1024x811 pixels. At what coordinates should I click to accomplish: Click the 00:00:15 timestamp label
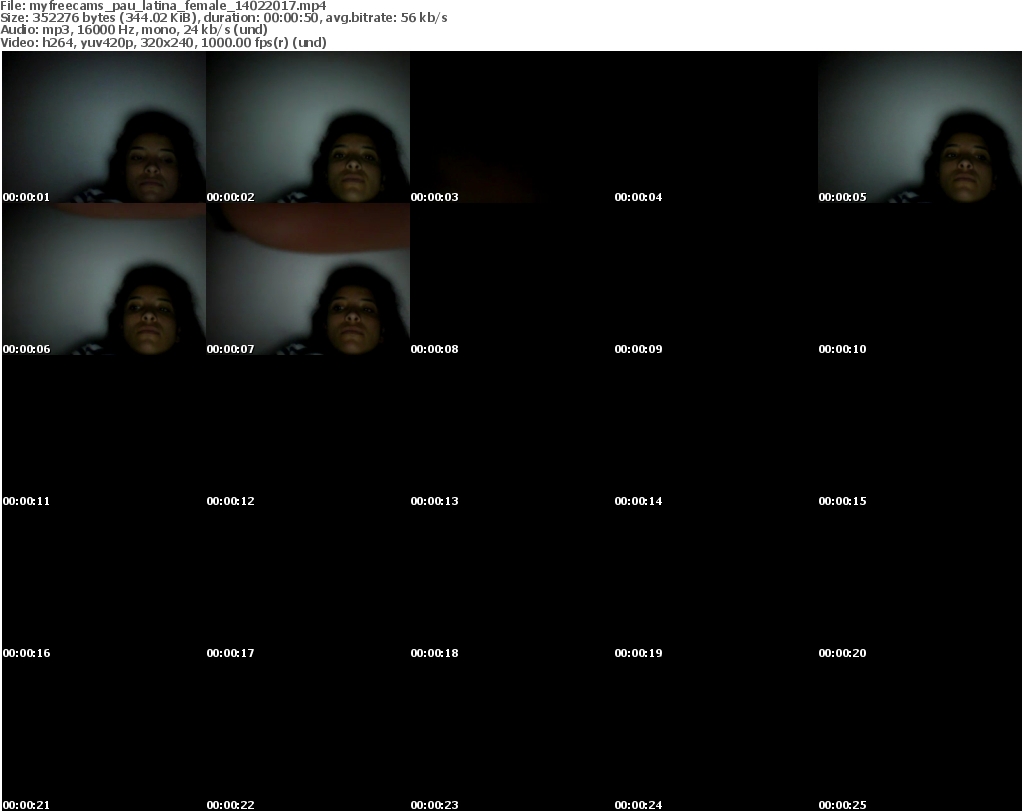[x=842, y=501]
